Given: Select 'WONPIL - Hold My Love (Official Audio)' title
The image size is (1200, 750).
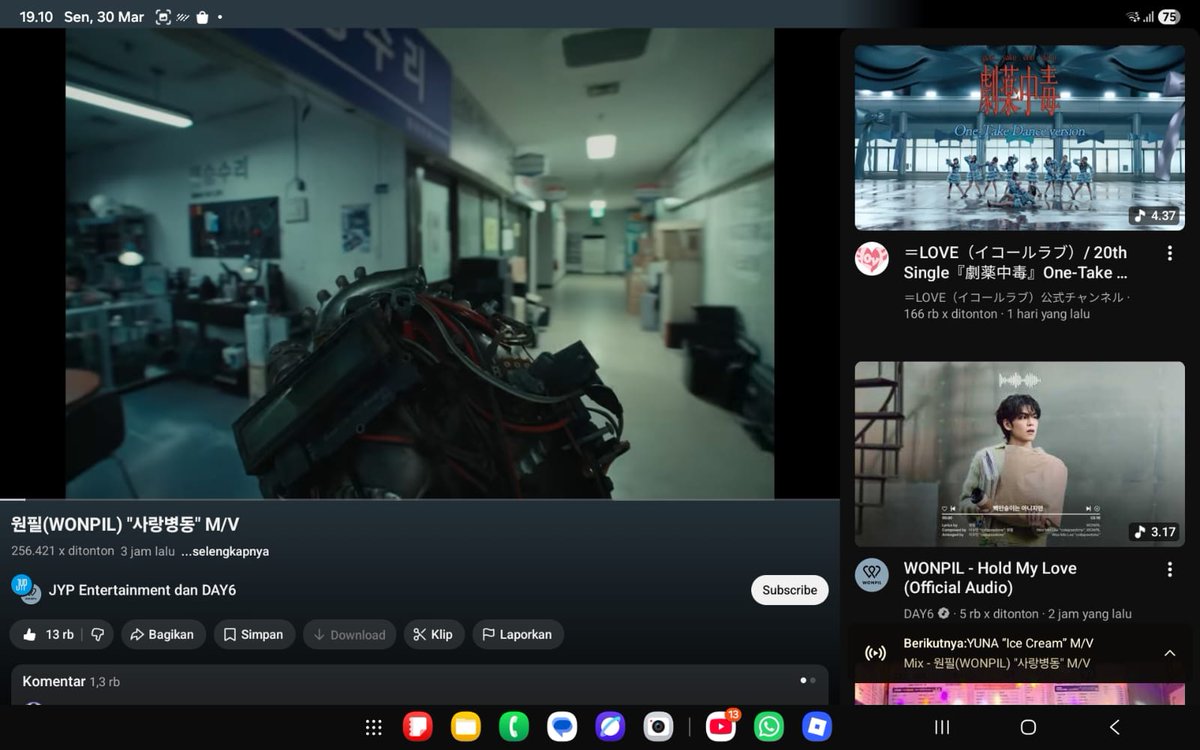Looking at the screenshot, I should tap(990, 578).
